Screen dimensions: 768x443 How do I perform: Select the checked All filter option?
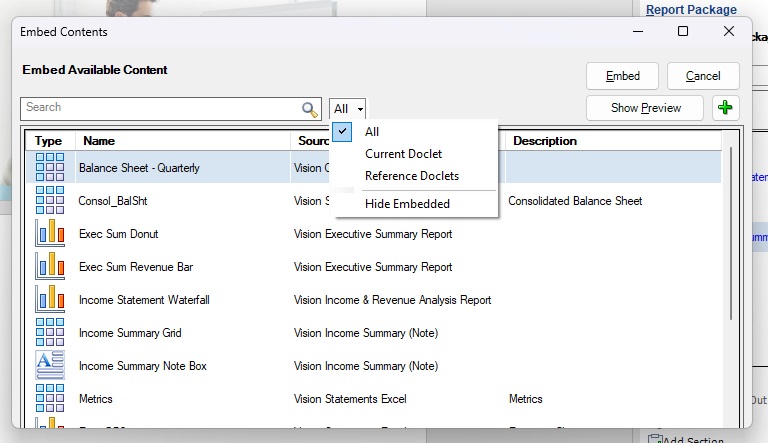coord(372,132)
